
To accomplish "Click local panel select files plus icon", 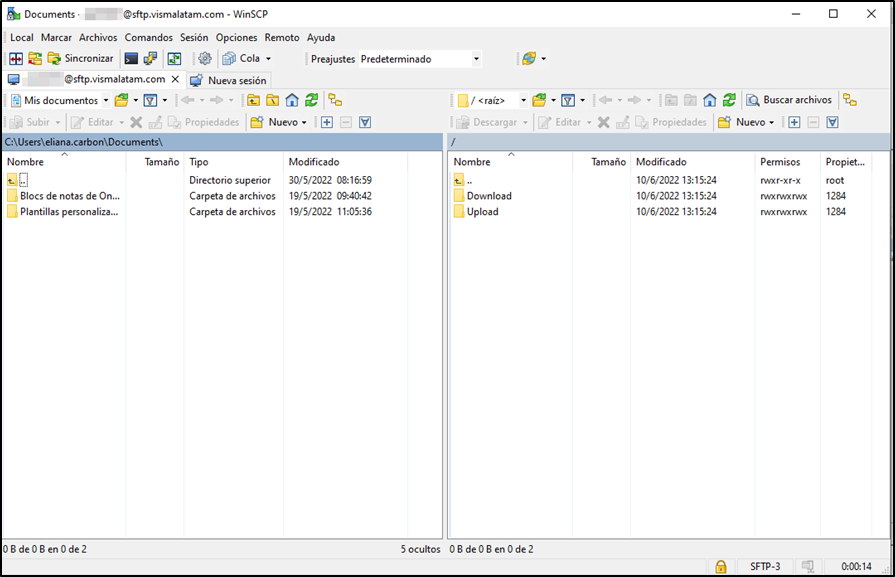I will [326, 122].
